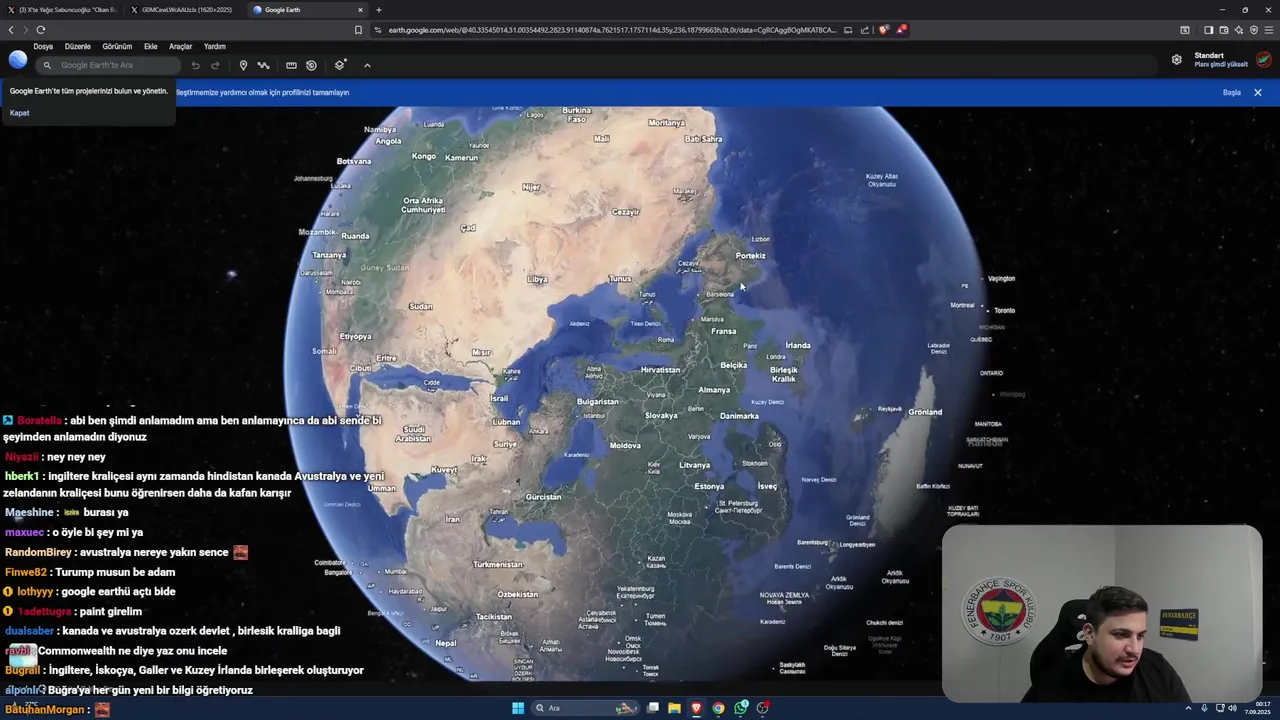The image size is (1280, 720).
Task: Reload the page with the refresh icon
Action: click(41, 30)
